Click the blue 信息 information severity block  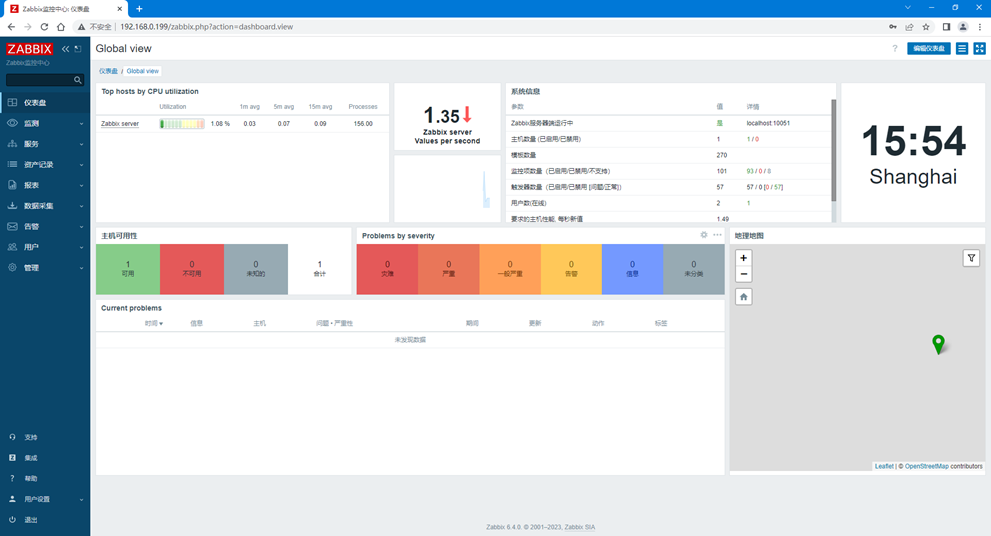click(633, 269)
